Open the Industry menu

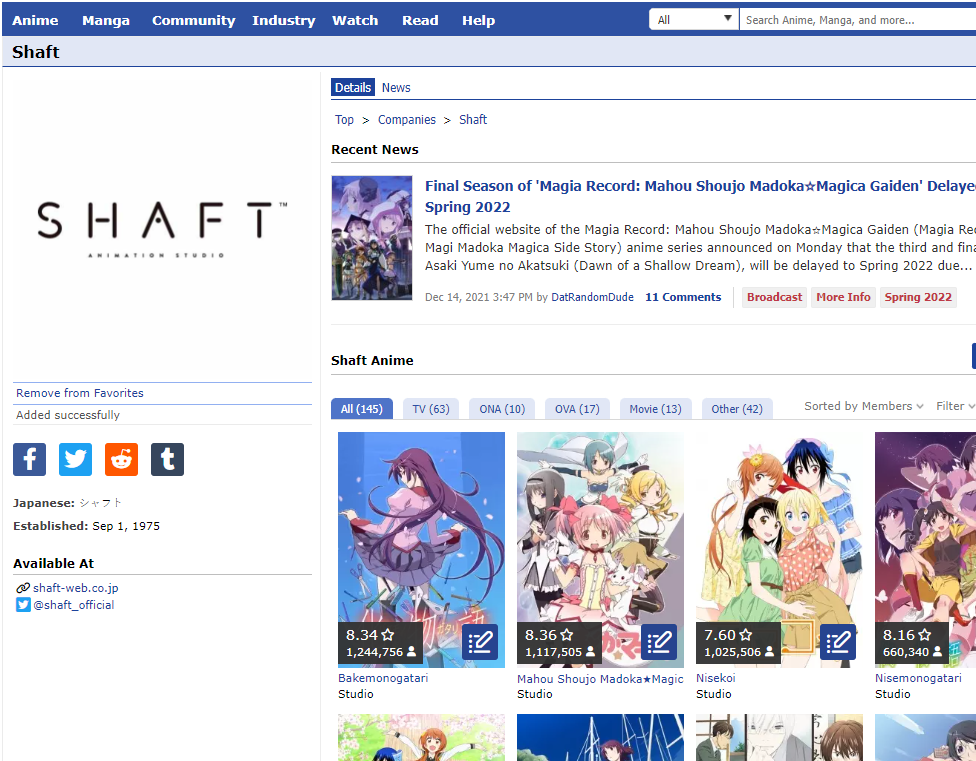[x=284, y=21]
